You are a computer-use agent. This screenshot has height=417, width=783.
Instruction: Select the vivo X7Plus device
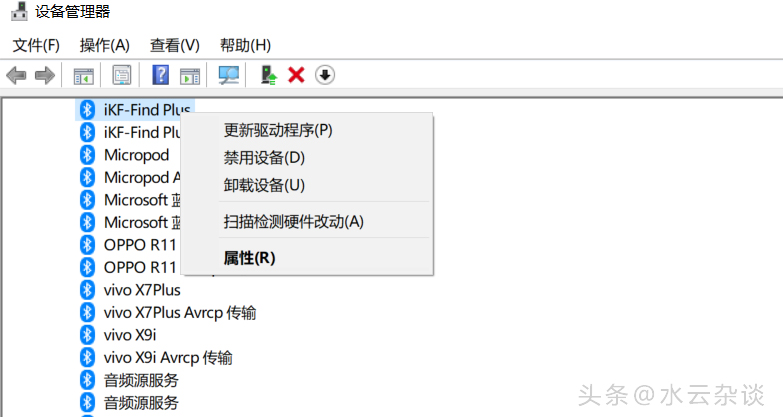click(x=142, y=290)
